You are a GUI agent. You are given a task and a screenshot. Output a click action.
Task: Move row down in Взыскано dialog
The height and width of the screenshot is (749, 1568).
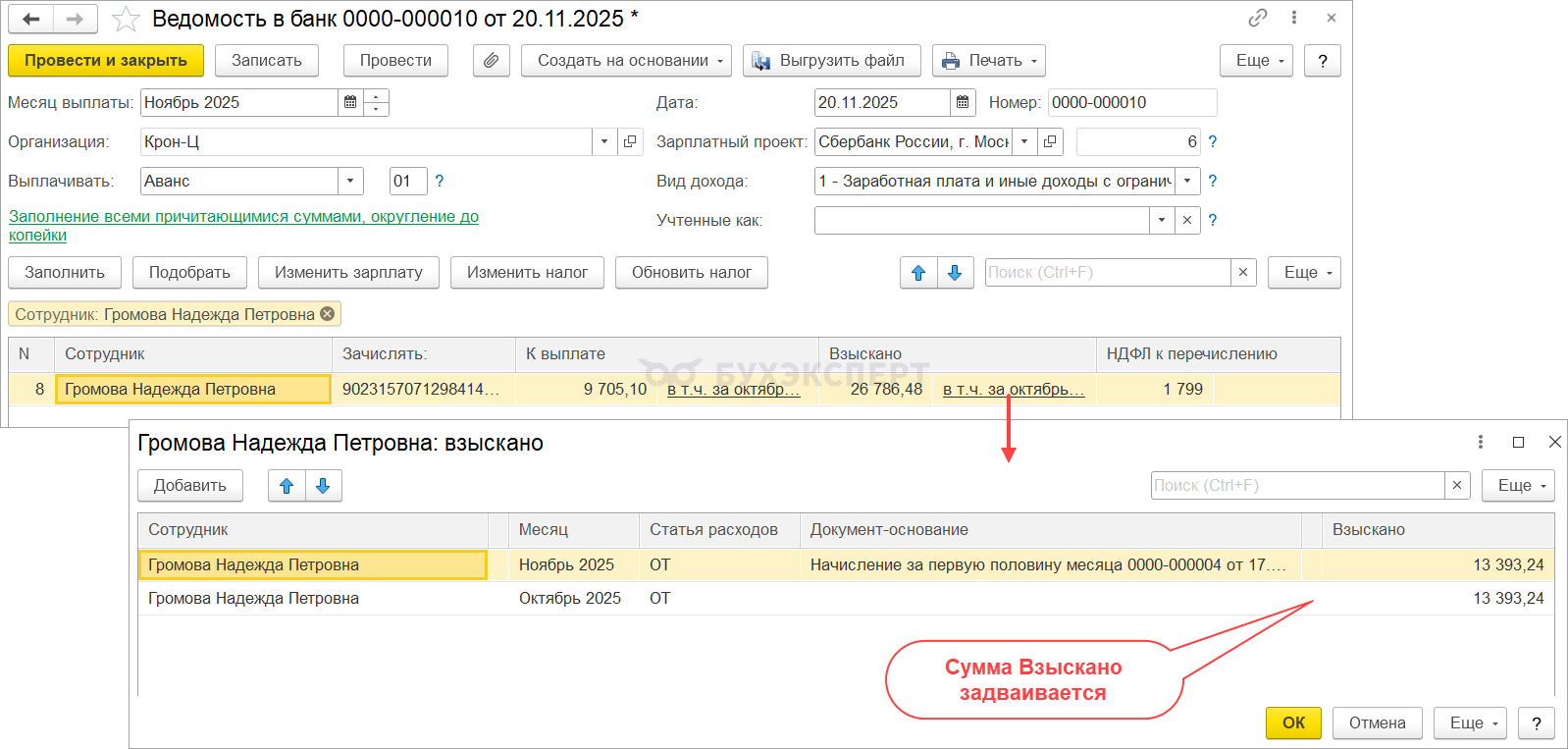tap(323, 486)
